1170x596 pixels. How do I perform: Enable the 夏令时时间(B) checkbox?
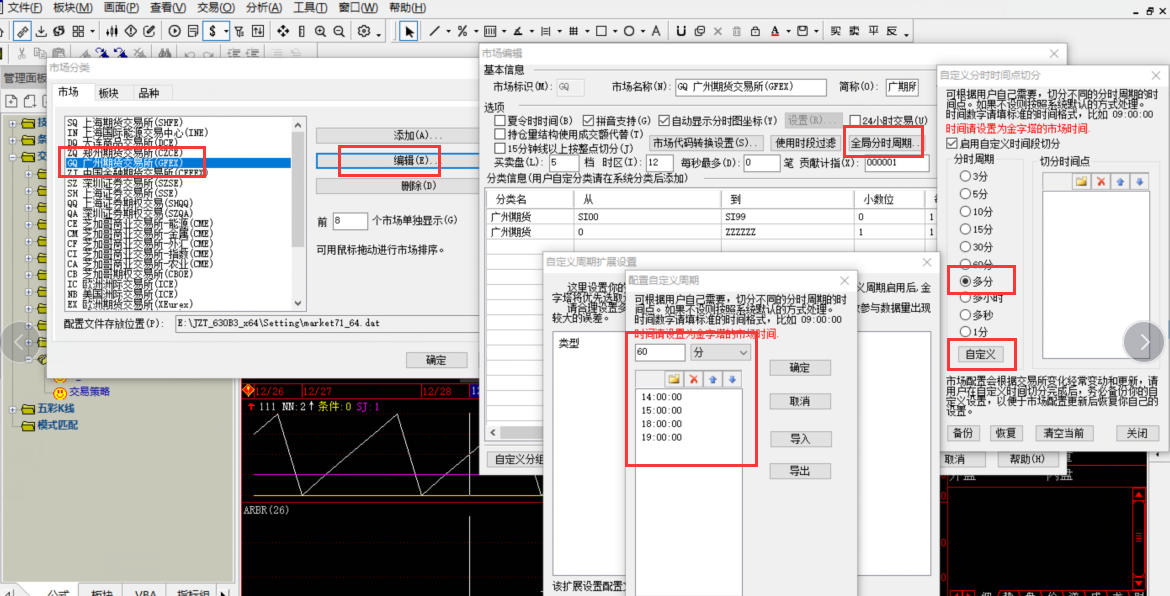tap(500, 120)
